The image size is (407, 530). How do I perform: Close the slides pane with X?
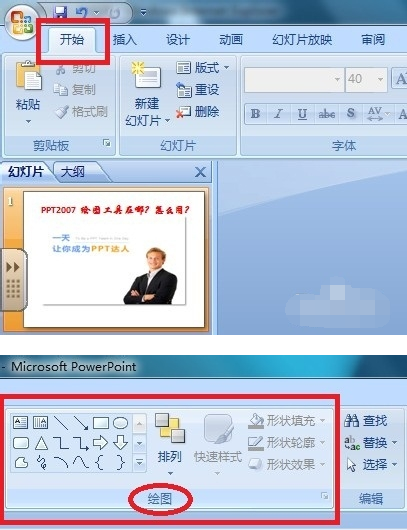click(200, 172)
